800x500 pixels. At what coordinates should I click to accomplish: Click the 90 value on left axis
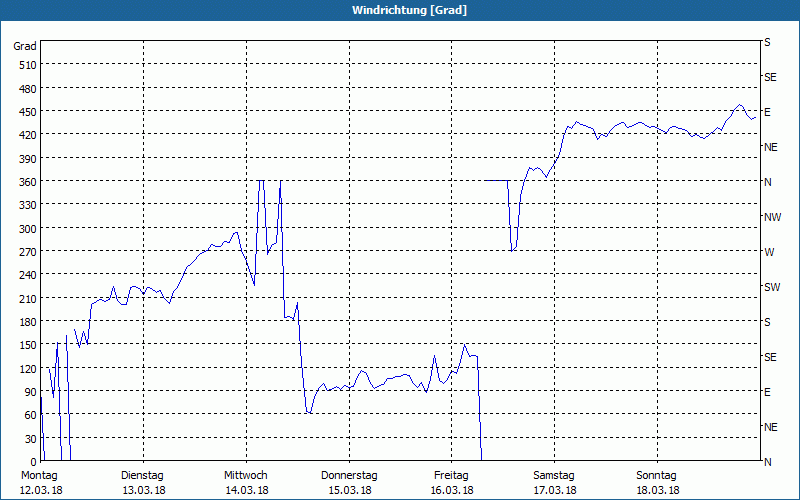(x=31, y=392)
